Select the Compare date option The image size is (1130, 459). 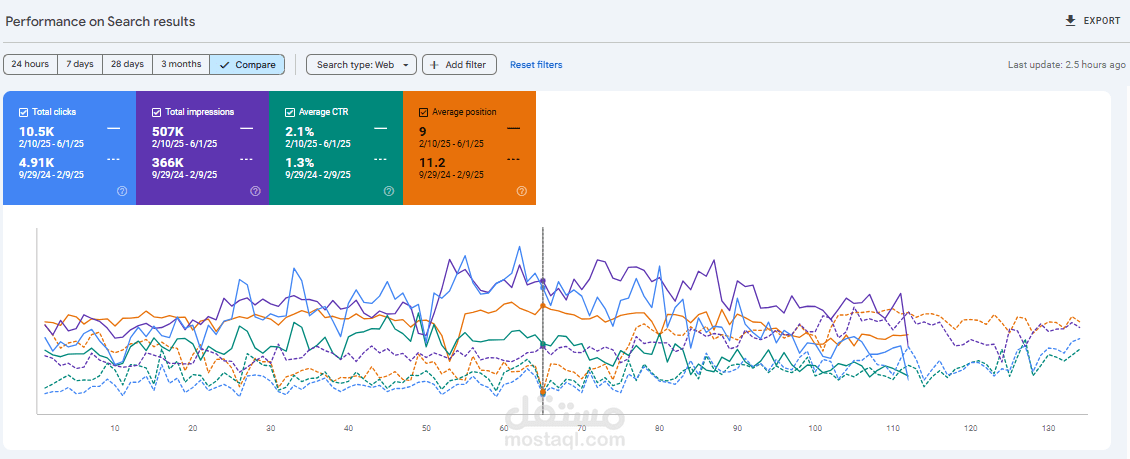247,64
